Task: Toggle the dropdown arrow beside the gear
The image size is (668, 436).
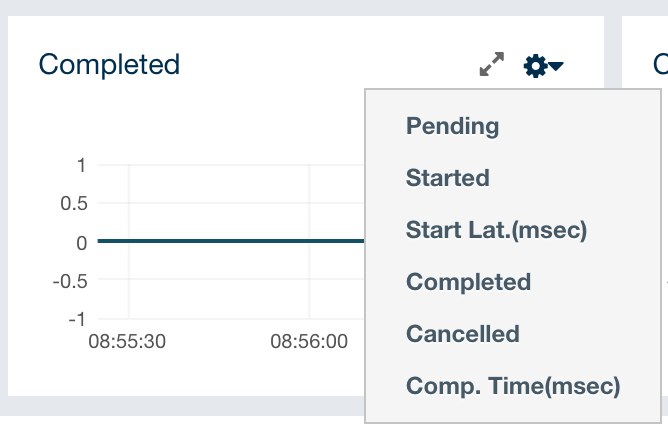Action: tap(557, 66)
